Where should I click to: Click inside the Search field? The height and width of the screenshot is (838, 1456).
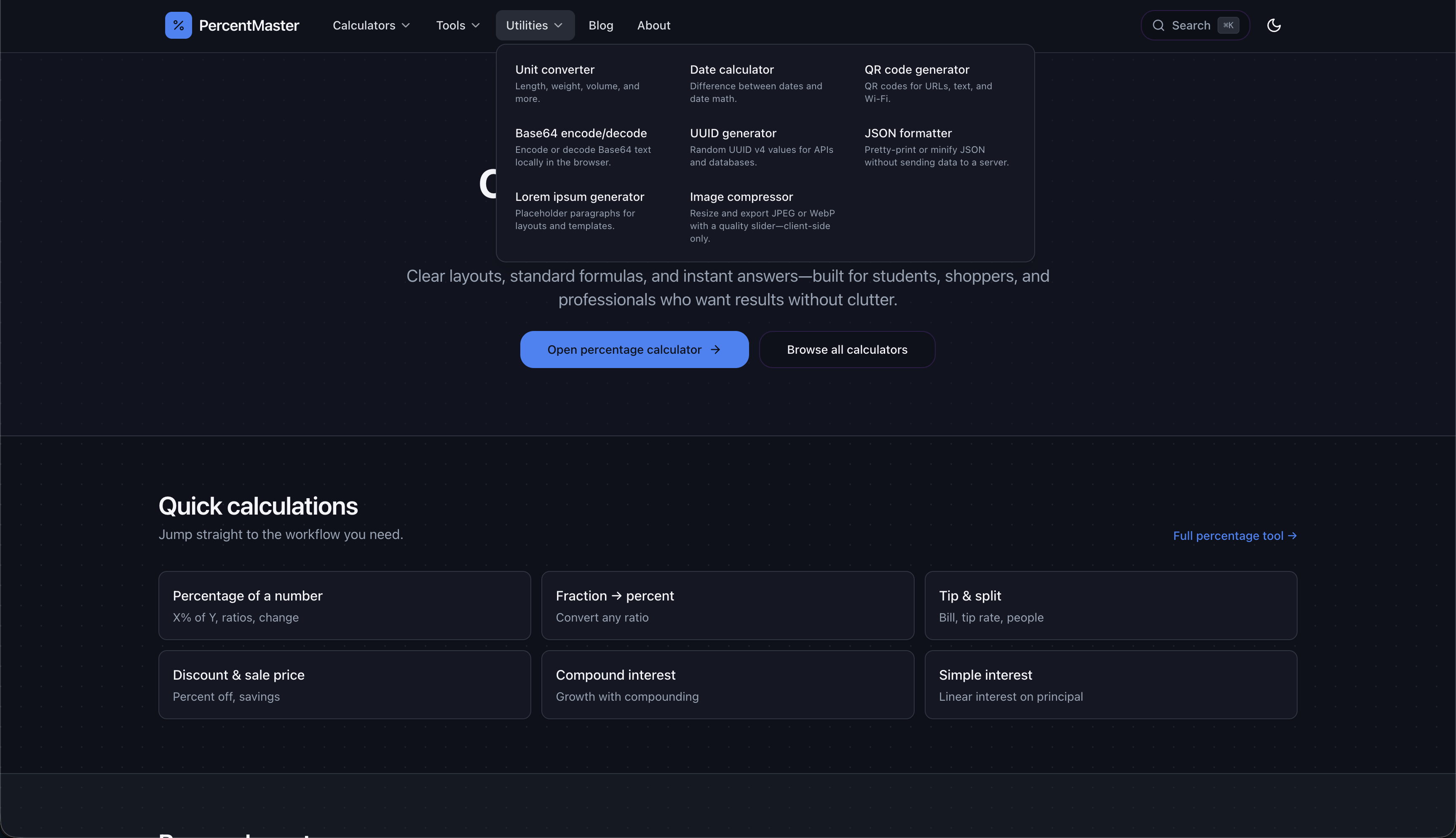[1191, 25]
